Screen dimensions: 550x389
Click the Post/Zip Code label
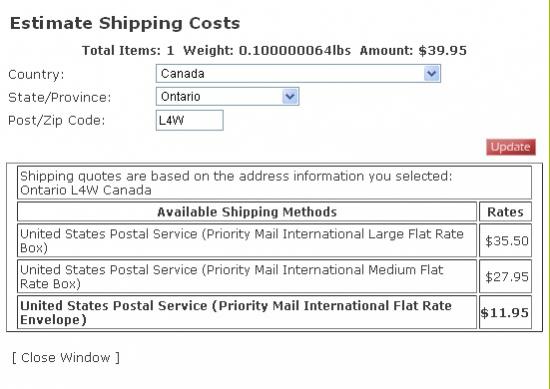(x=56, y=120)
